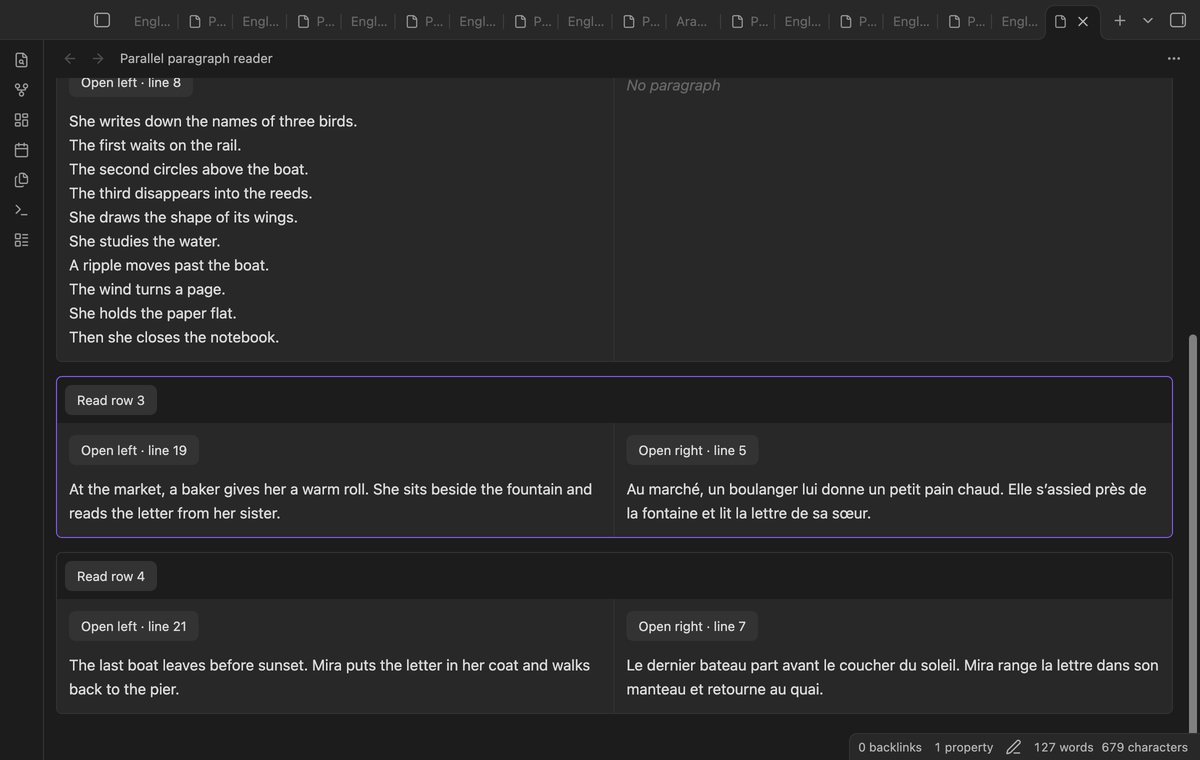Click 'Open right · line 7' button
The height and width of the screenshot is (760, 1200).
point(692,626)
